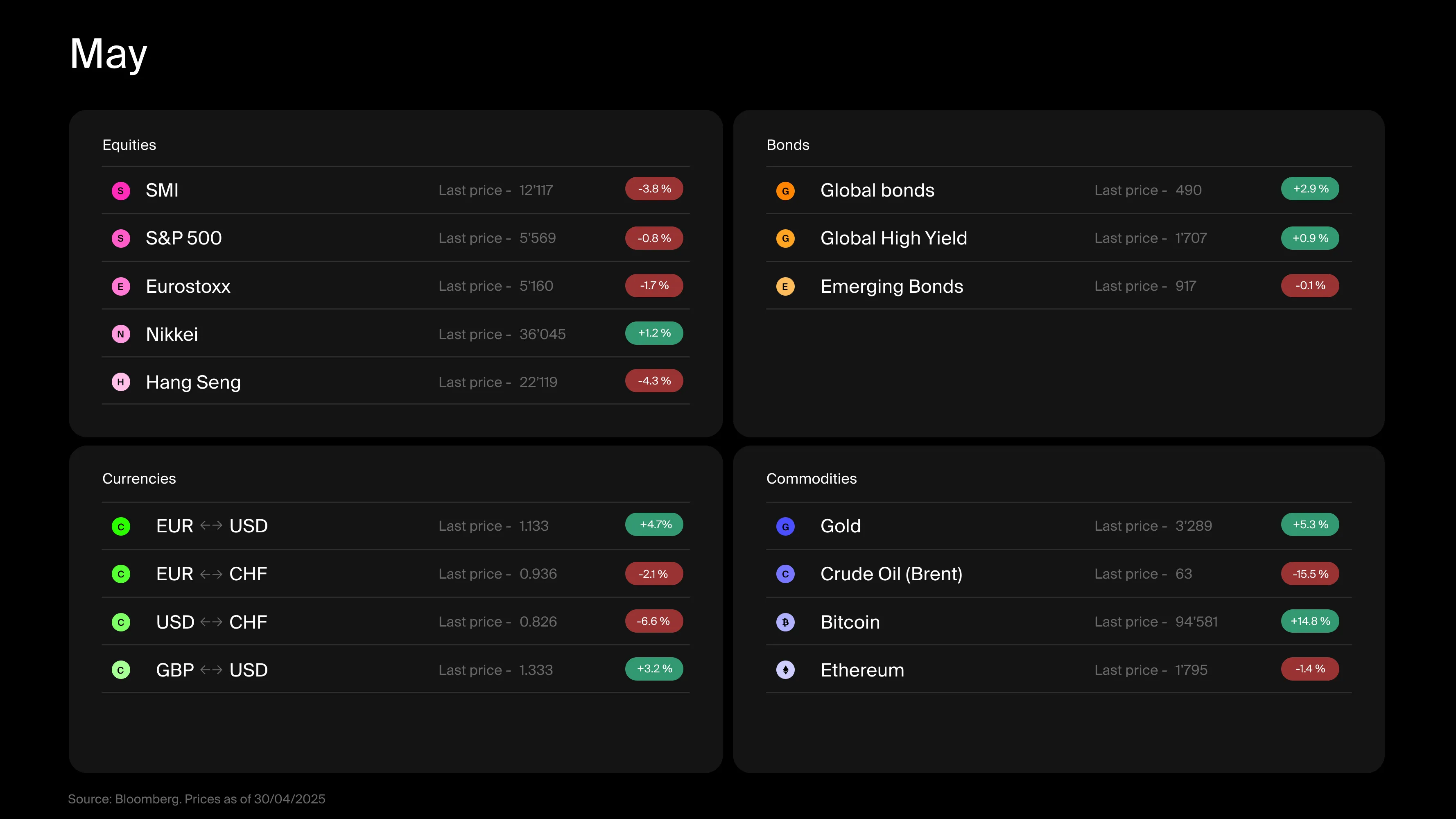Click the Eurostoxx E circle icon
Image resolution: width=1456 pixels, height=819 pixels.
[120, 287]
